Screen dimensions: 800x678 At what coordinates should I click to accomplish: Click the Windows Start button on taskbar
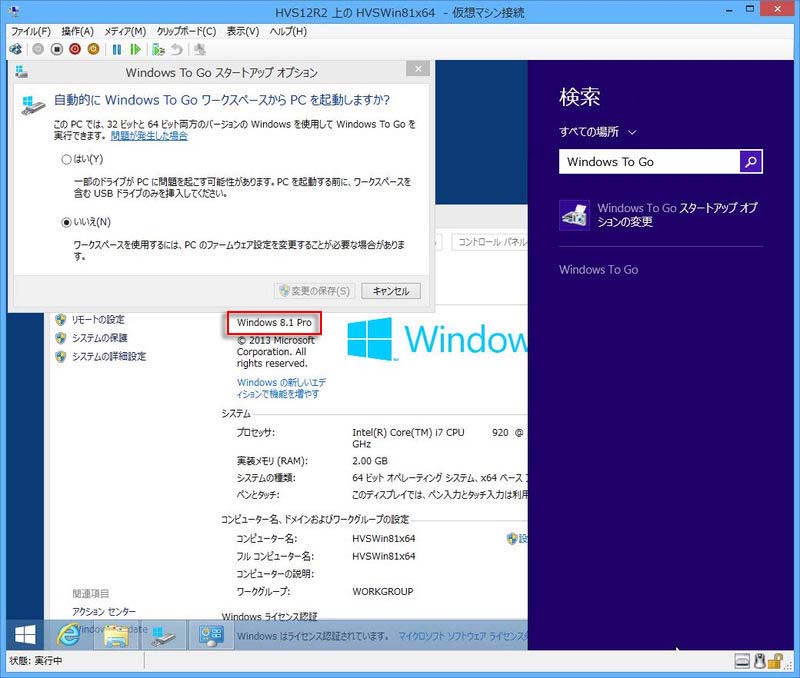(x=25, y=635)
